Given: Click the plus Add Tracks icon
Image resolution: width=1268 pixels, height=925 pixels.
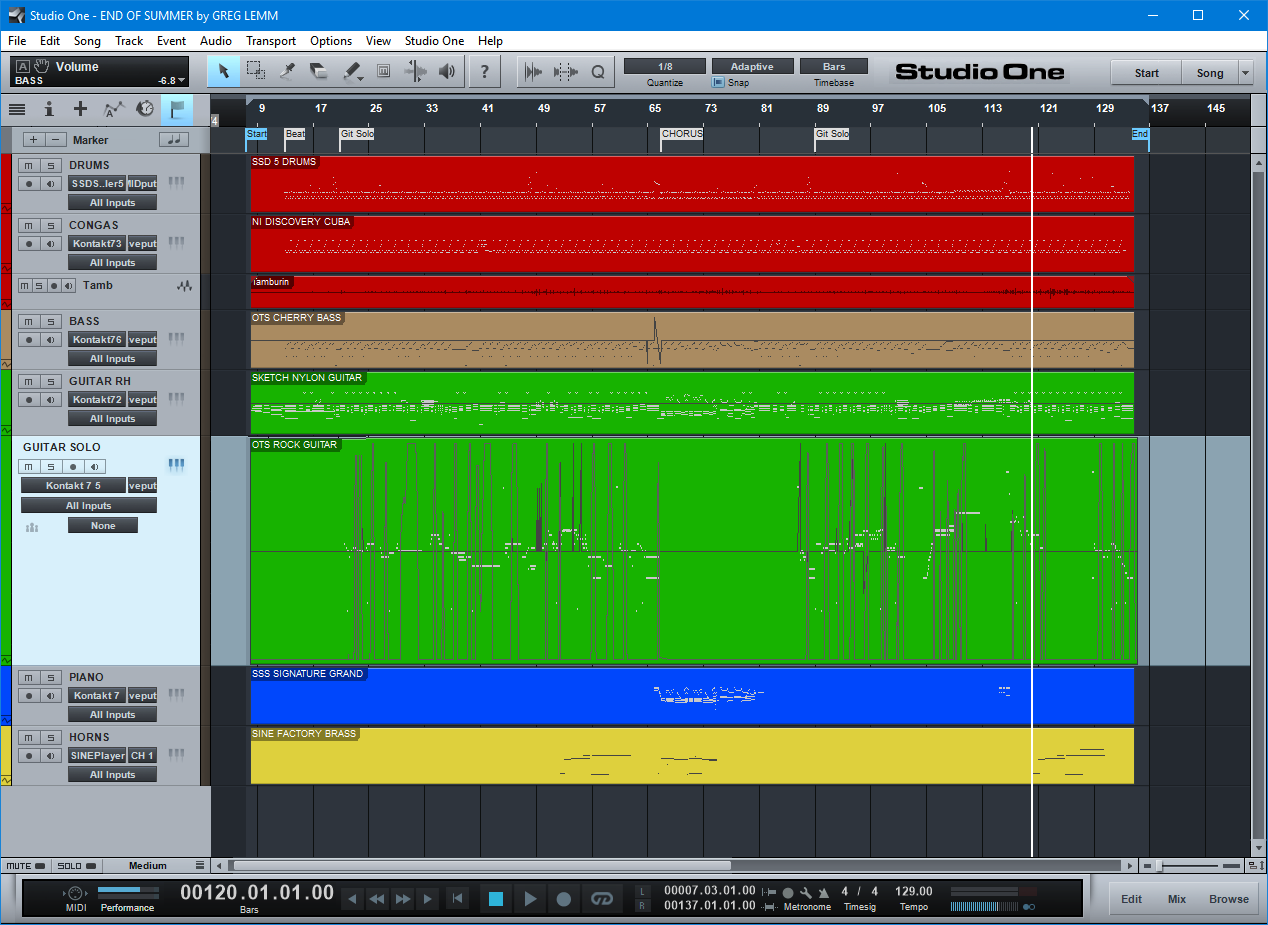Looking at the screenshot, I should [x=80, y=109].
